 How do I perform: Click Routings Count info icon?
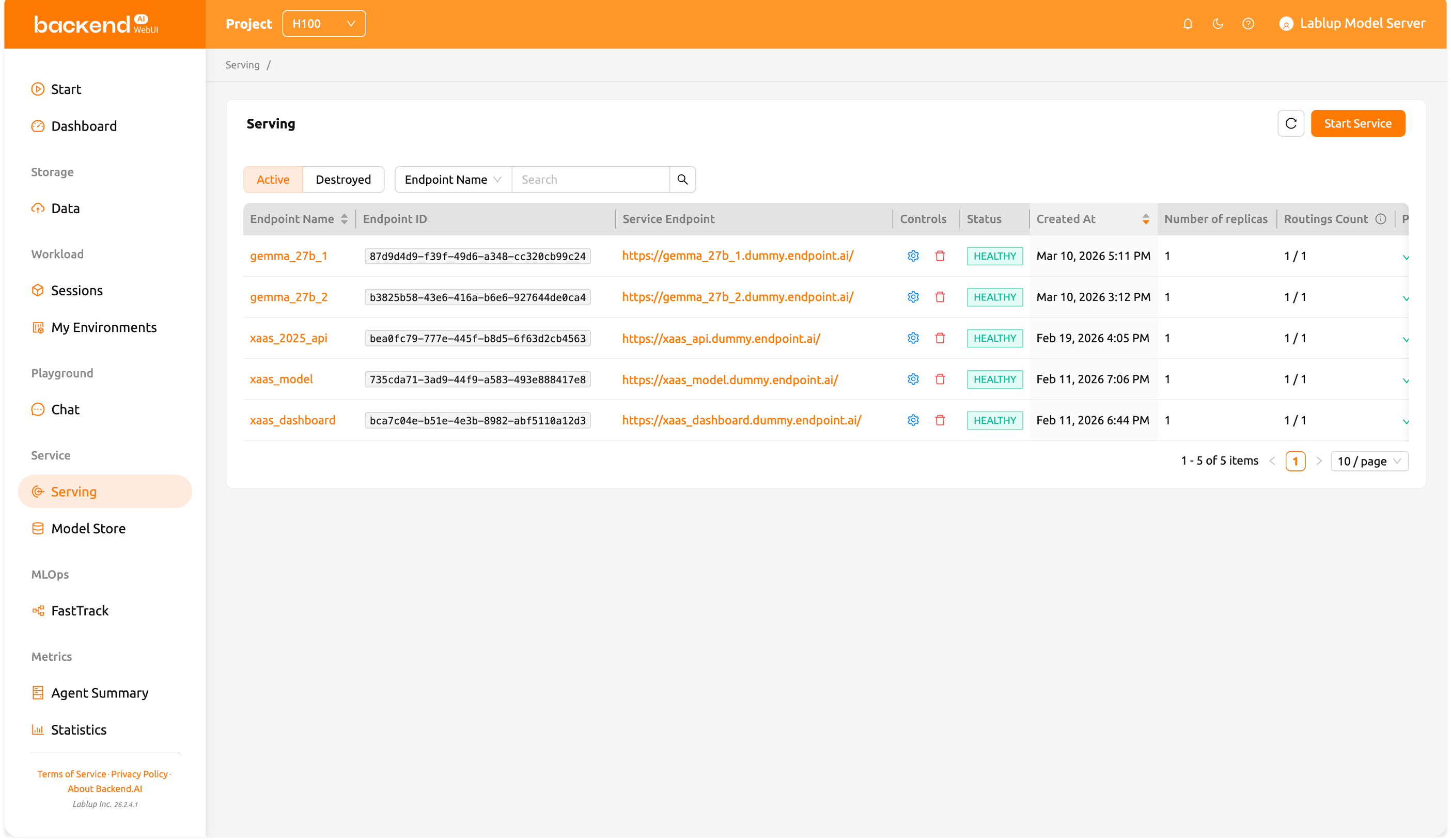pos(1380,218)
